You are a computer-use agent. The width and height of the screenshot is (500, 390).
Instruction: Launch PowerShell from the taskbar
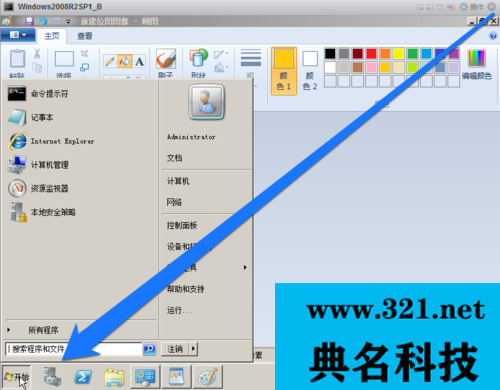83,377
